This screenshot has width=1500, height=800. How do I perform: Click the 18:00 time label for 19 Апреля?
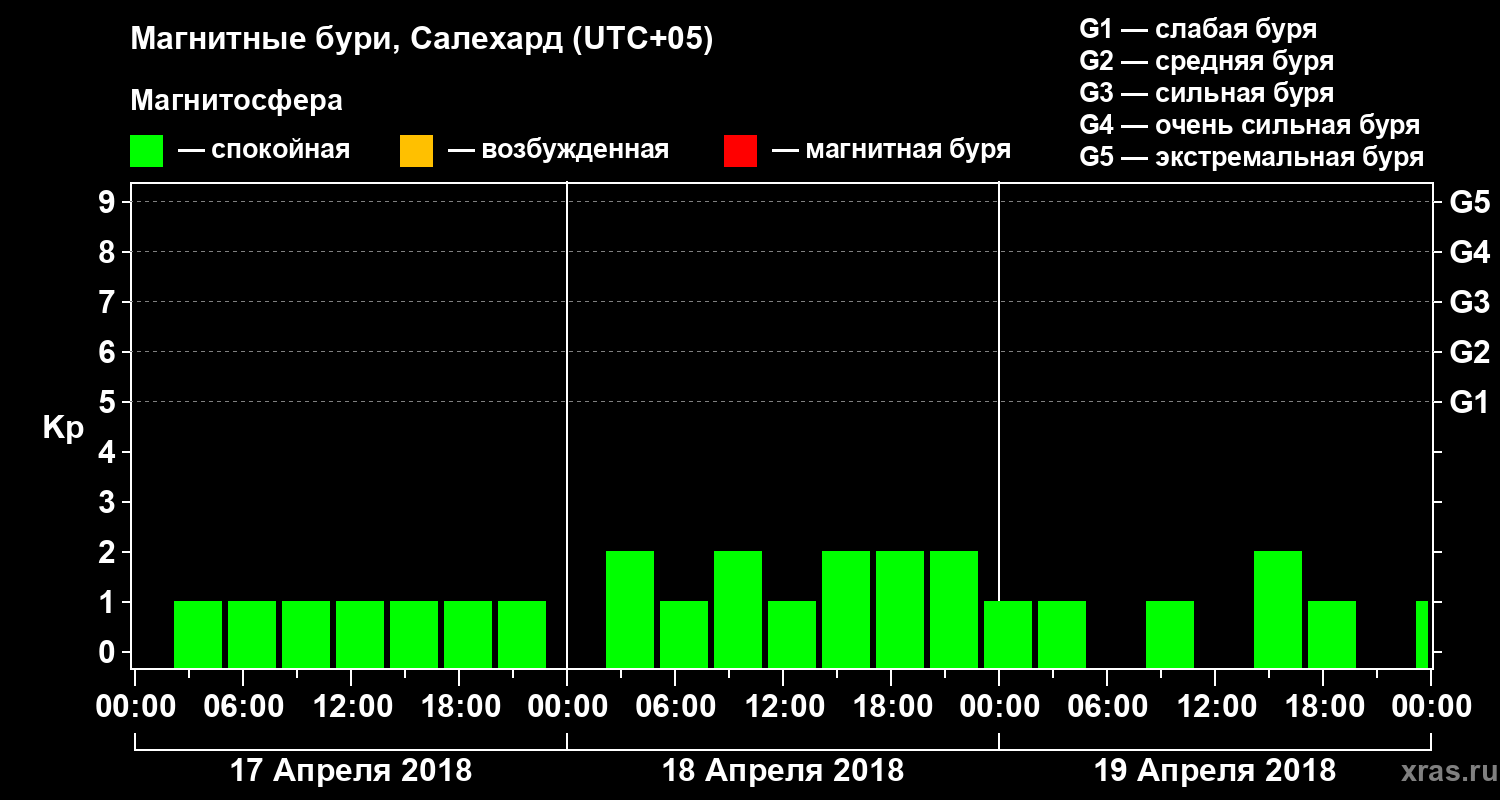[1323, 707]
